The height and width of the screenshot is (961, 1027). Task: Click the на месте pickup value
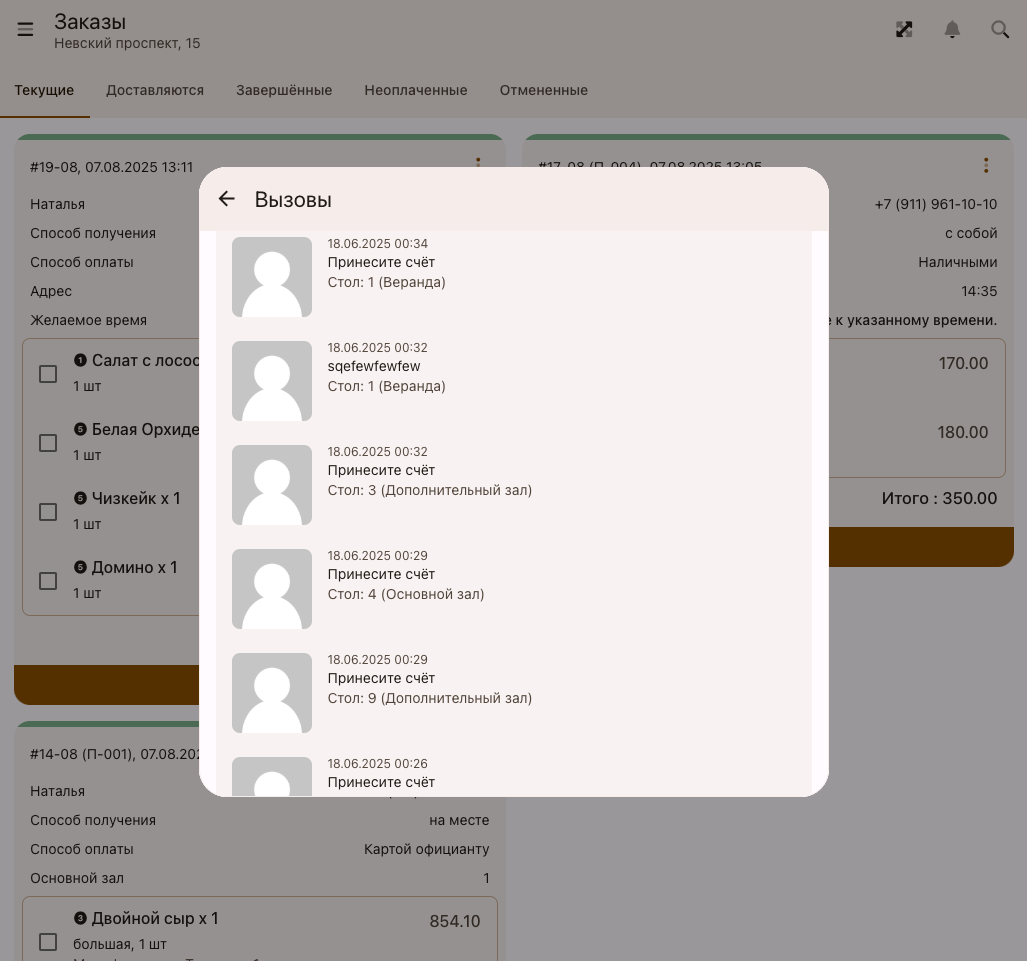coord(459,820)
